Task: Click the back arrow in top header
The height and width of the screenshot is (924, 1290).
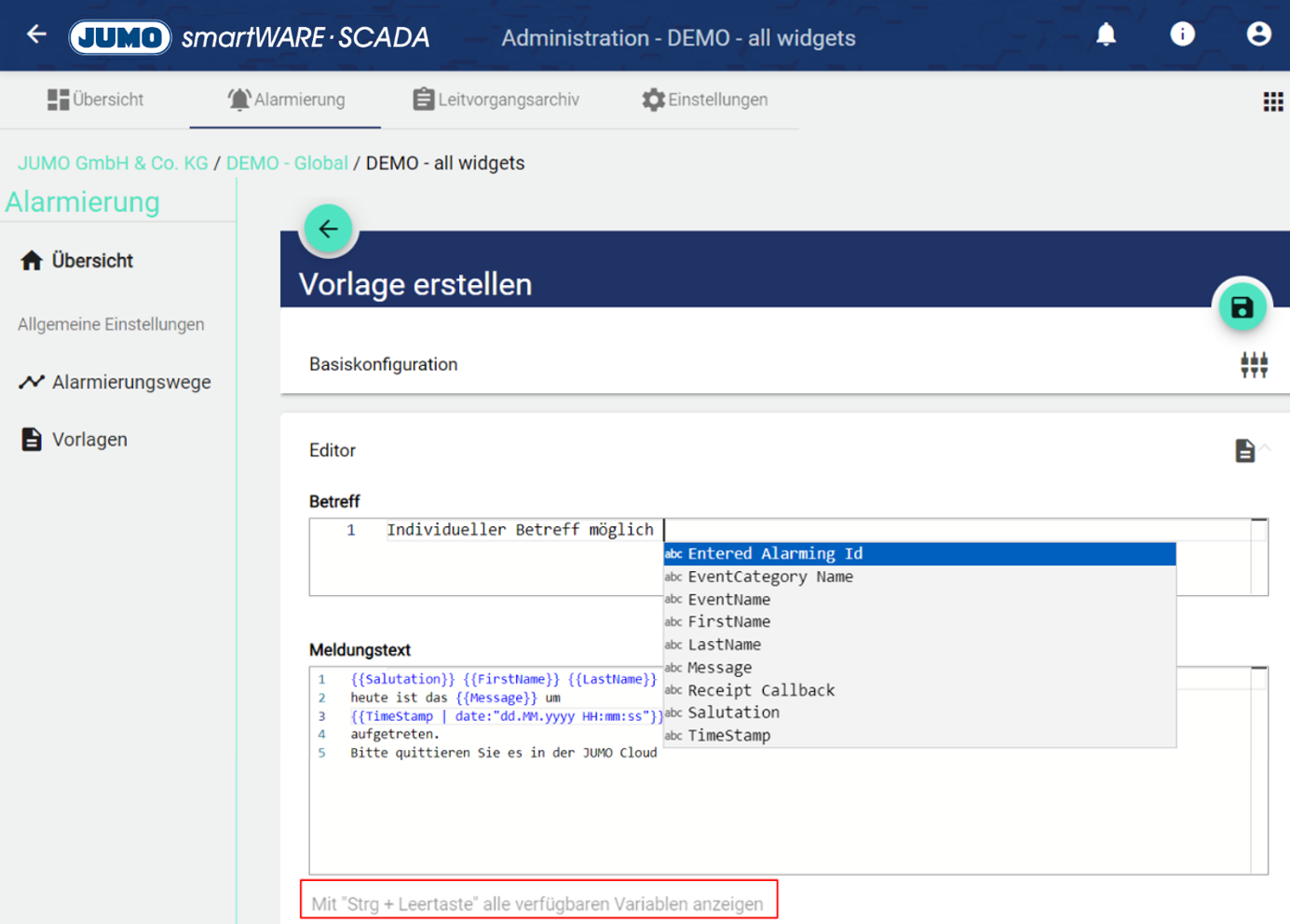Action: click(x=36, y=35)
